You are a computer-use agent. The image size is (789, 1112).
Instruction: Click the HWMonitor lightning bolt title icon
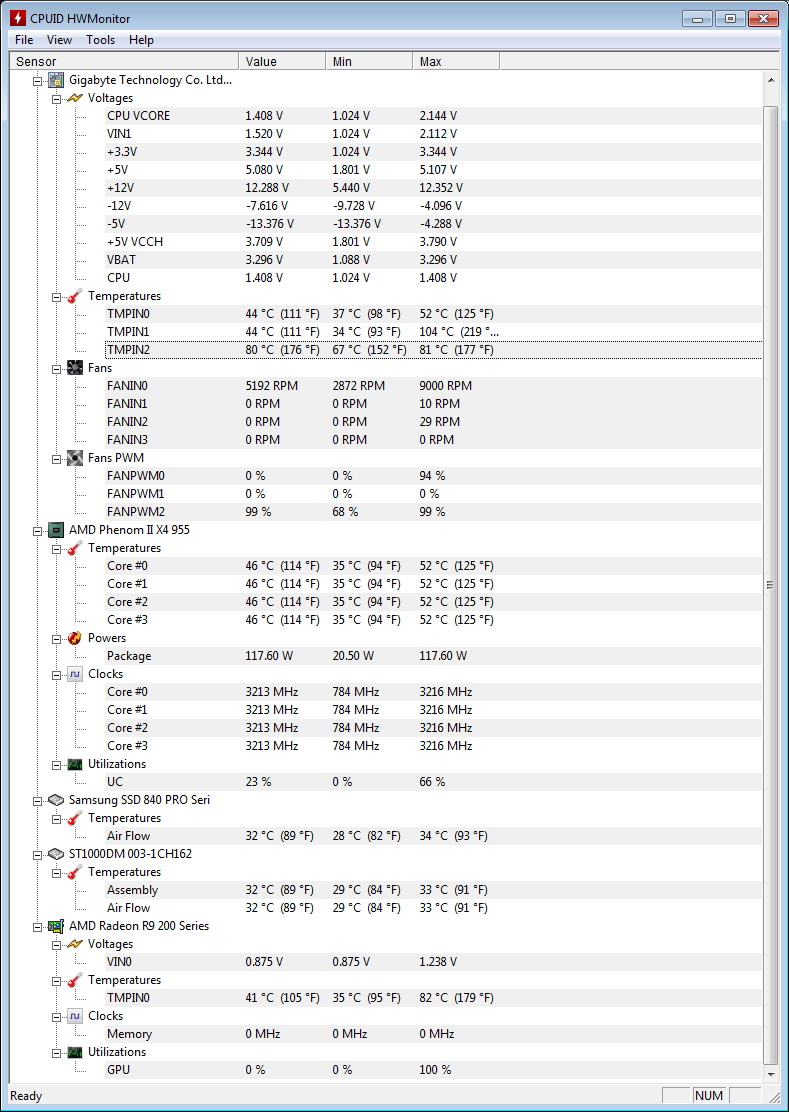tap(17, 18)
